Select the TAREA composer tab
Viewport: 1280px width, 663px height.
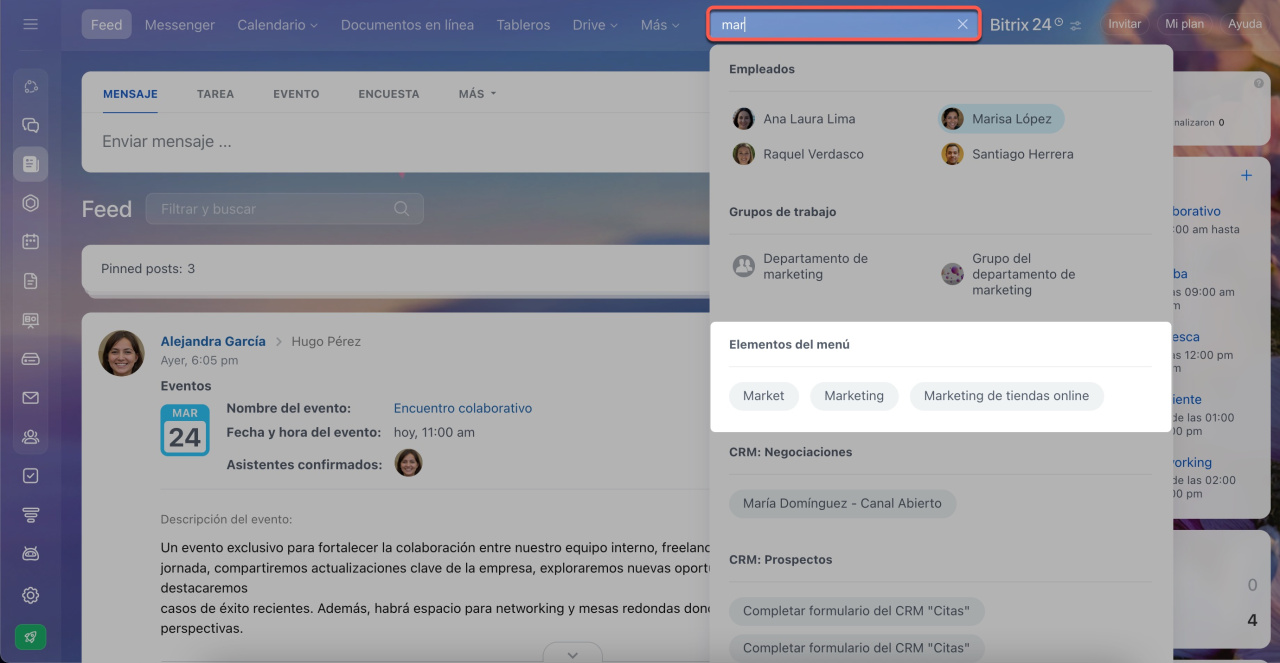(215, 94)
